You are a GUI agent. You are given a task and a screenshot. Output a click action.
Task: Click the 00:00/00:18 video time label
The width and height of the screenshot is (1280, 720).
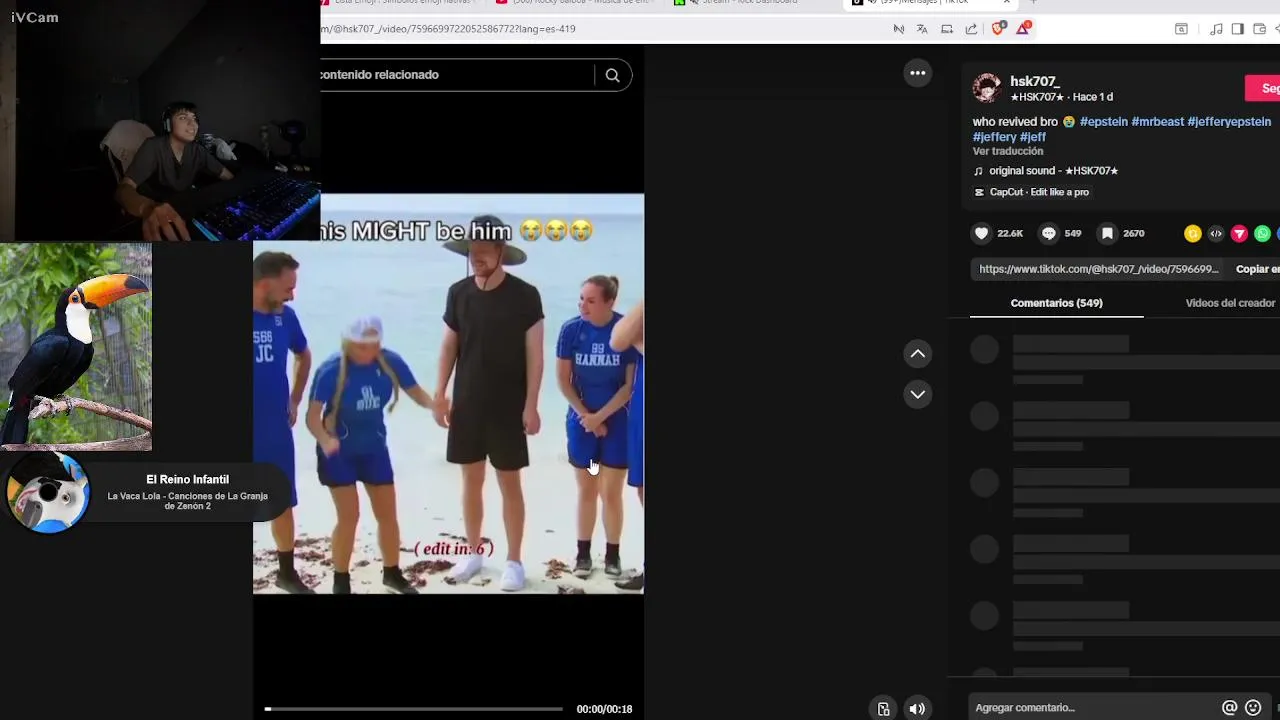(604, 709)
